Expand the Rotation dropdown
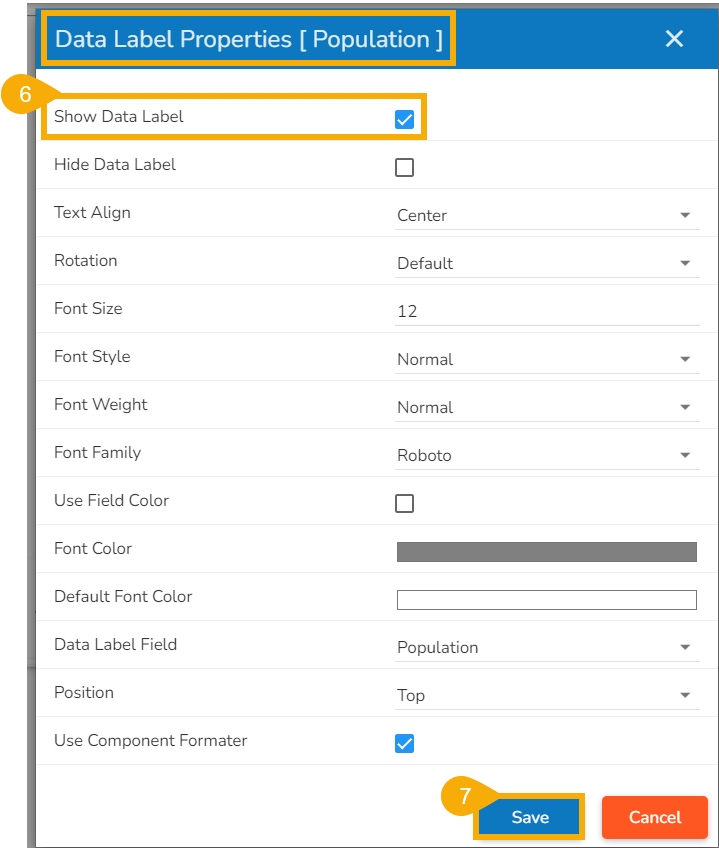 pyautogui.click(x=547, y=264)
